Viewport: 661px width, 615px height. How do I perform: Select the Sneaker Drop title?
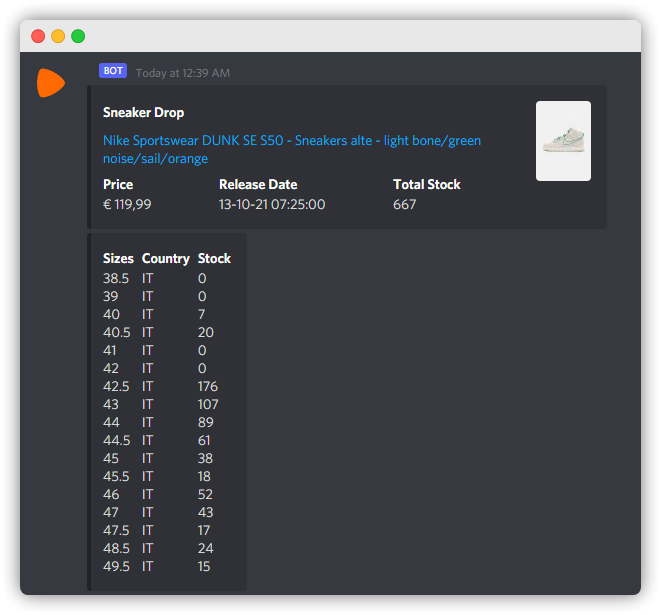(143, 113)
